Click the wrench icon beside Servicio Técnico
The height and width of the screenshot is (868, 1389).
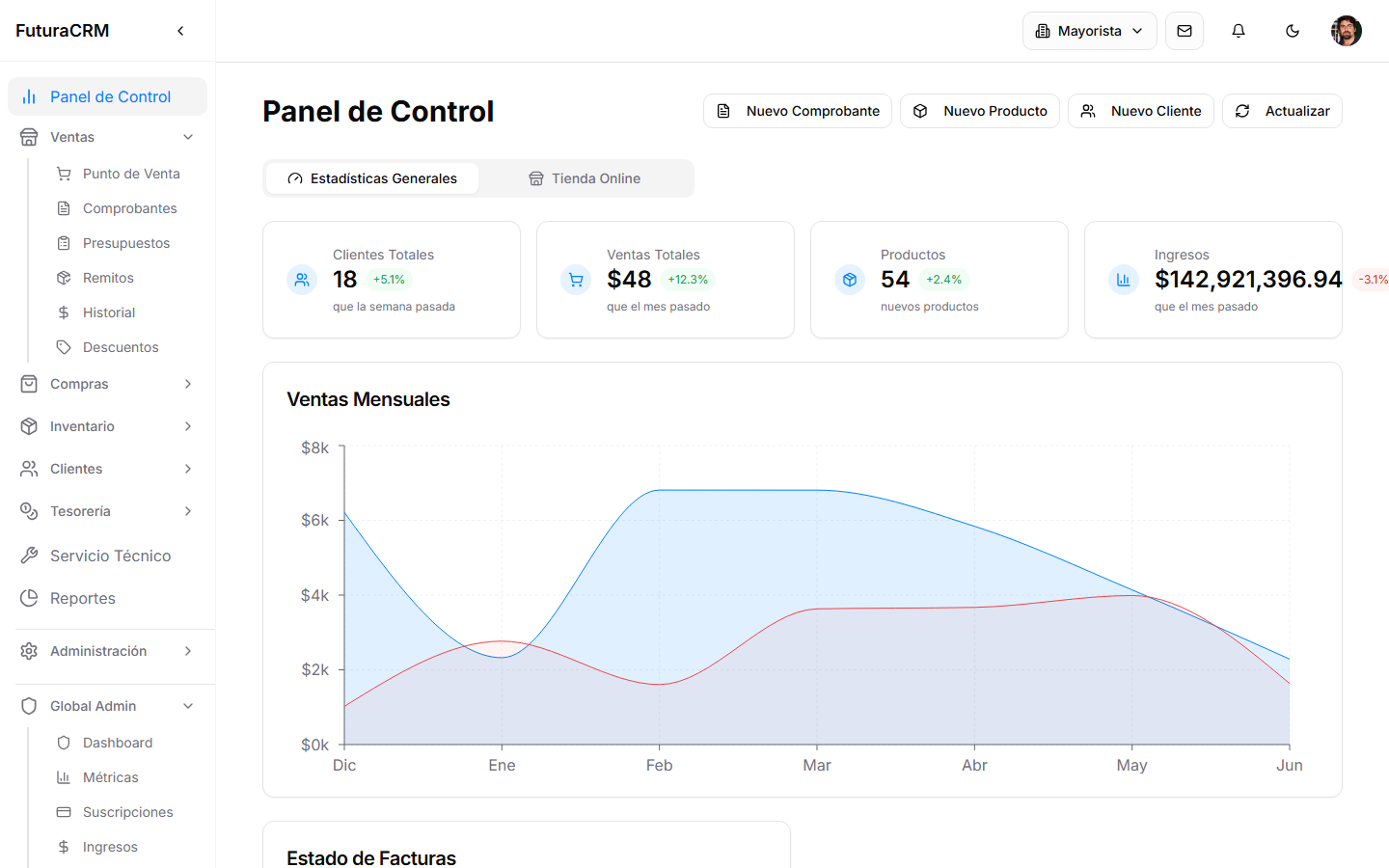coord(29,556)
